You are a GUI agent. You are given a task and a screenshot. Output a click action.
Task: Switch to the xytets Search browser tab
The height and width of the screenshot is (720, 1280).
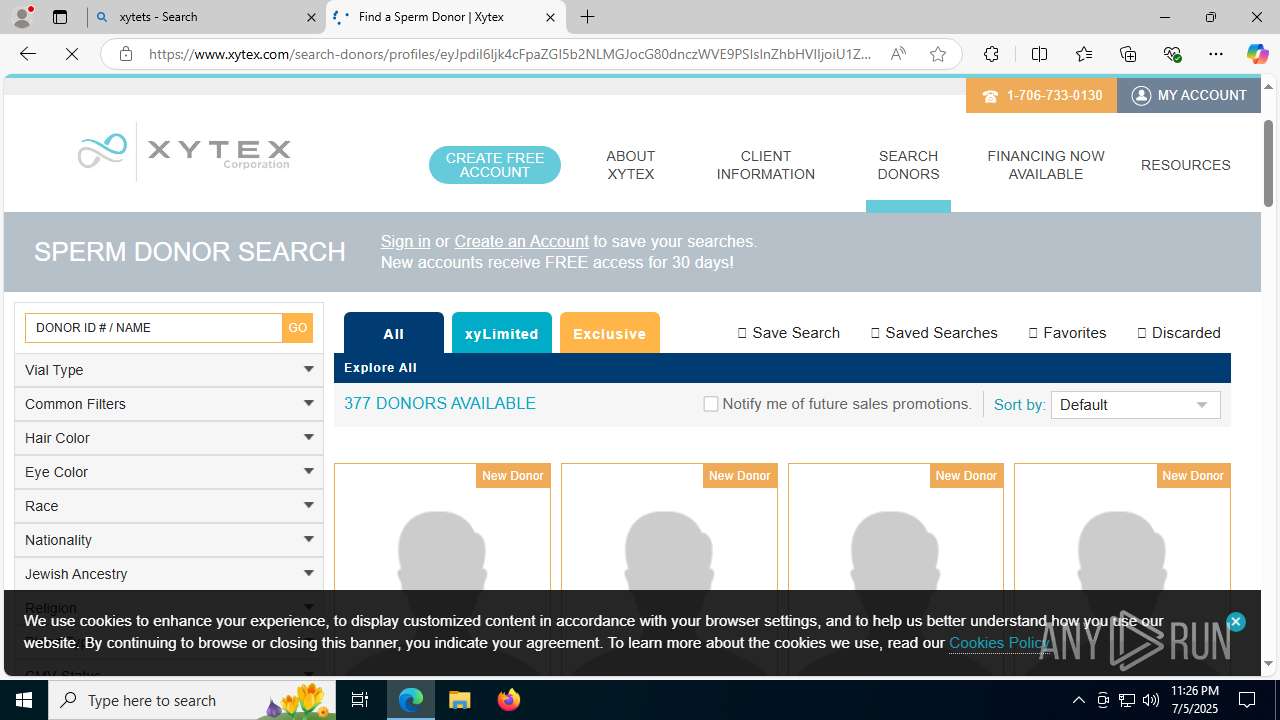(205, 17)
